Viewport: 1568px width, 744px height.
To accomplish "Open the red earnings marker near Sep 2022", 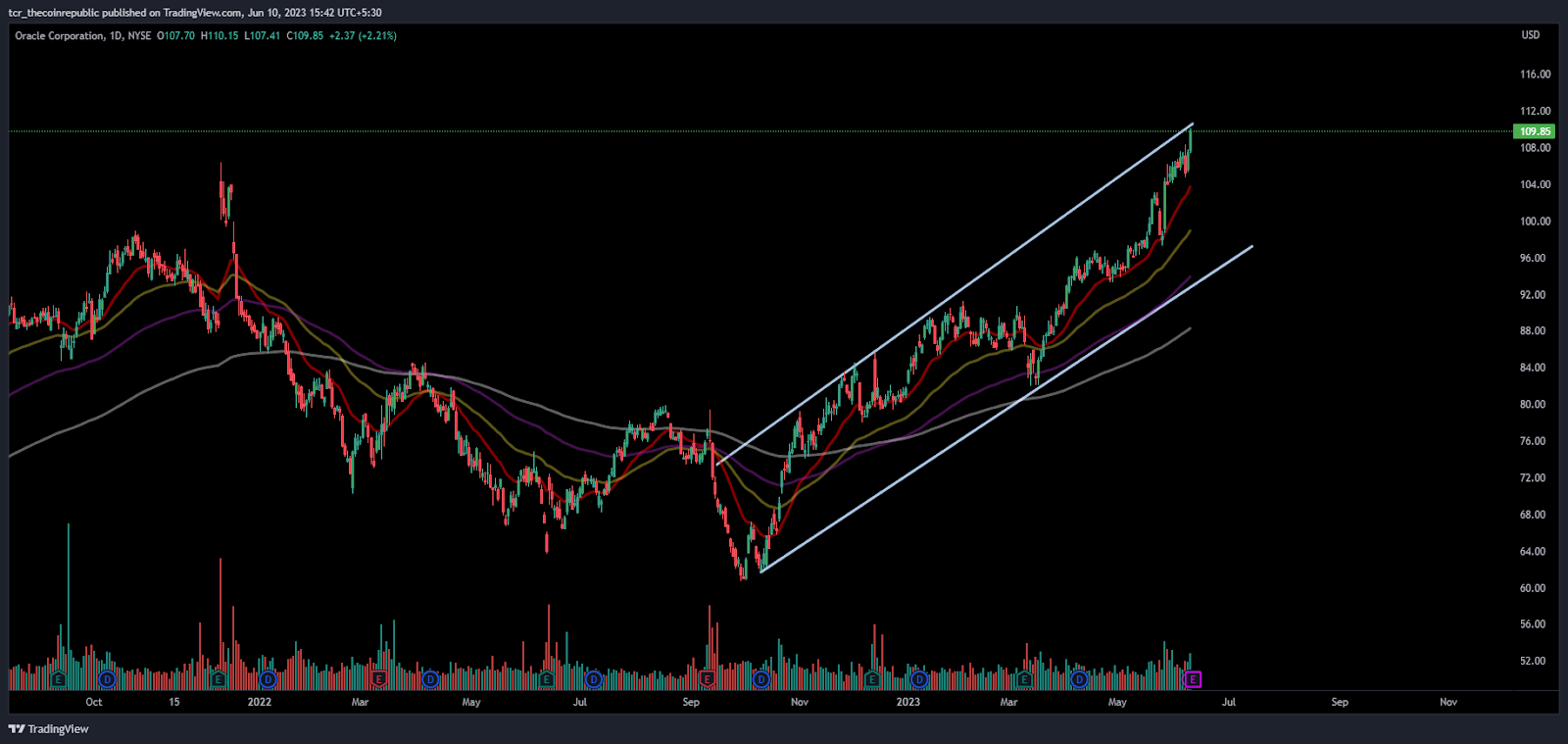I will pos(707,679).
